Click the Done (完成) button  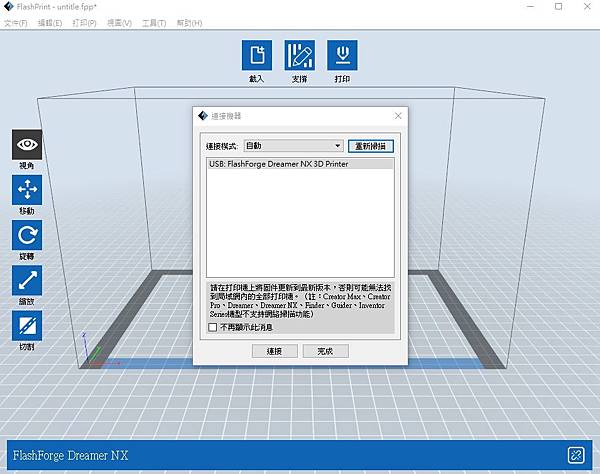(325, 351)
